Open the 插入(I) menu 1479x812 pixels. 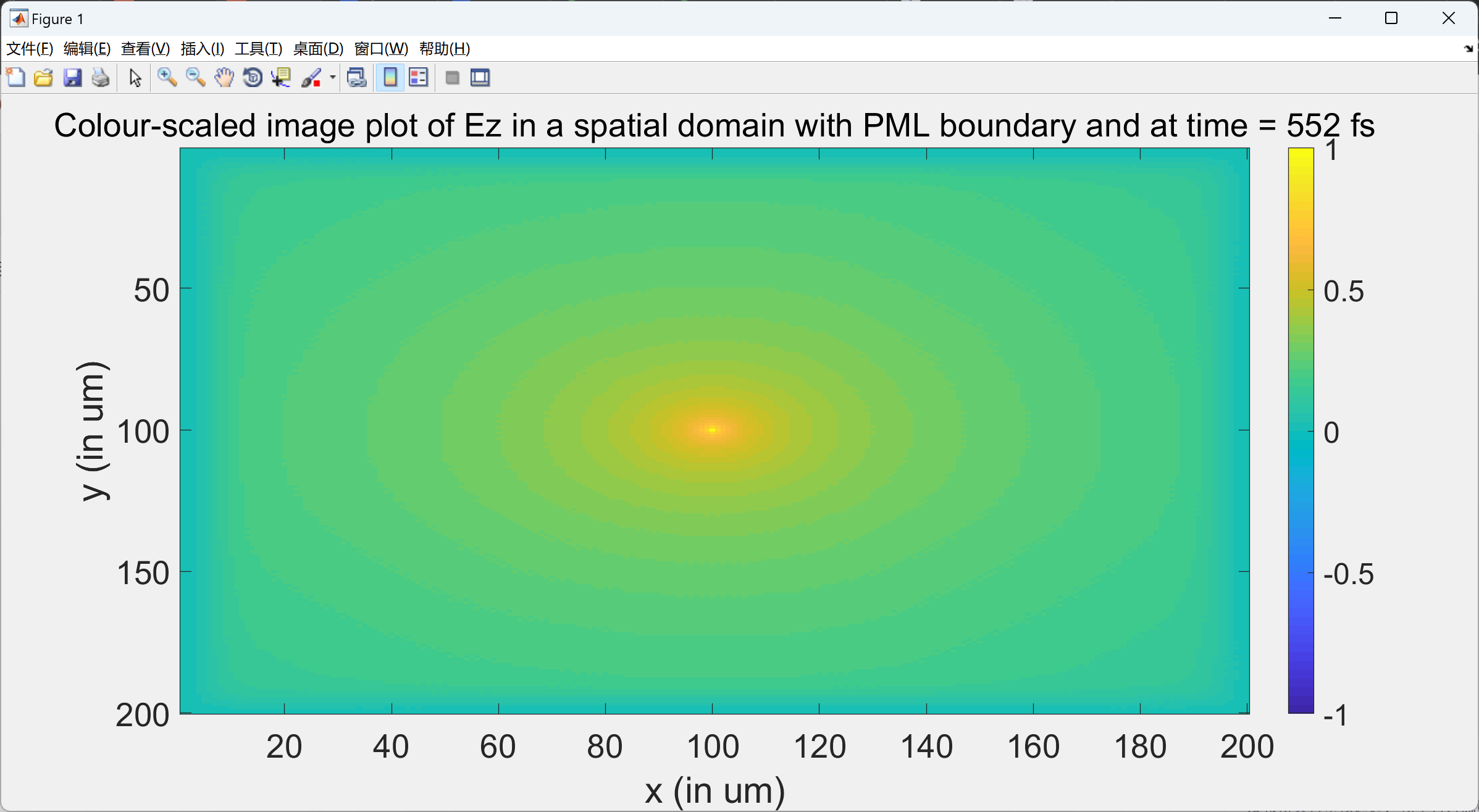202,49
